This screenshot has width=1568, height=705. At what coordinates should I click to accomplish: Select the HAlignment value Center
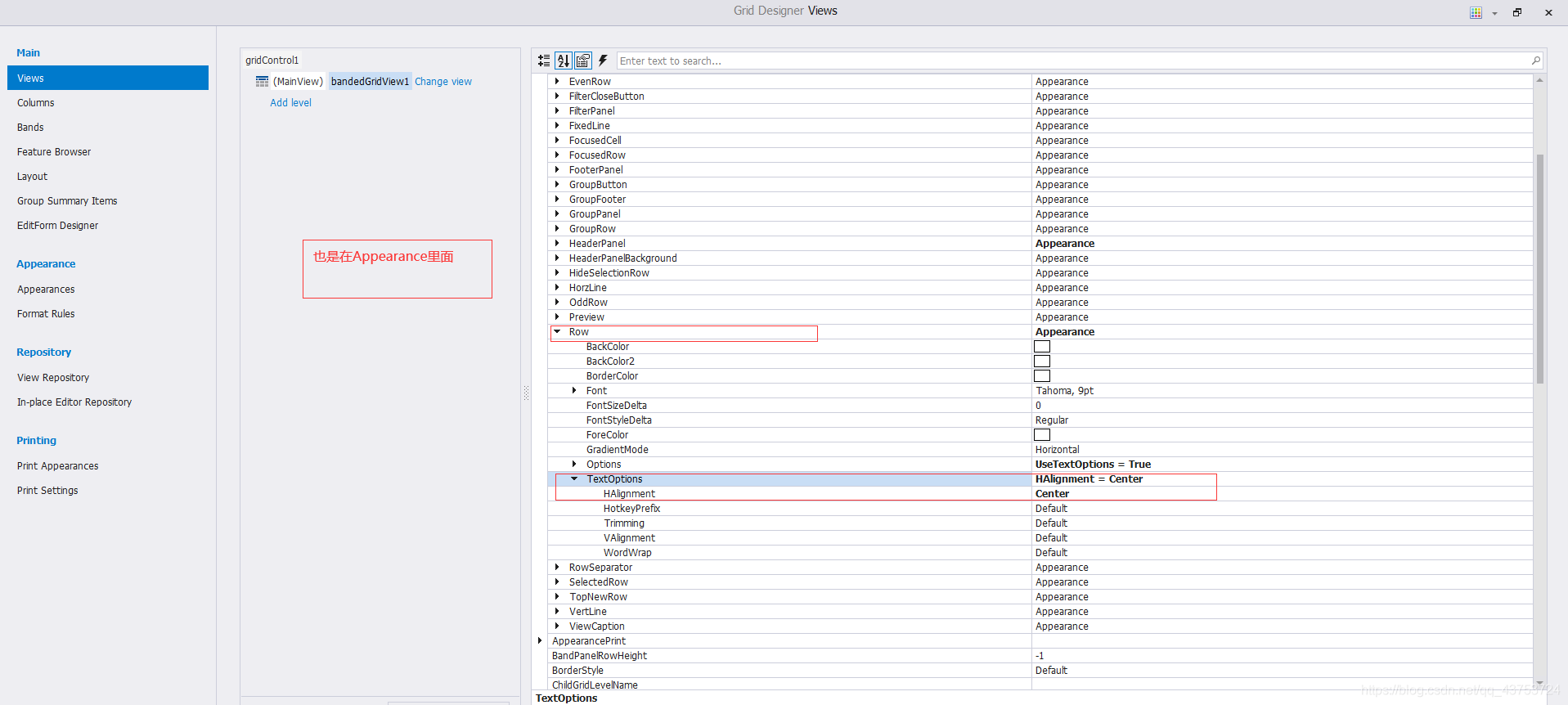point(1052,494)
